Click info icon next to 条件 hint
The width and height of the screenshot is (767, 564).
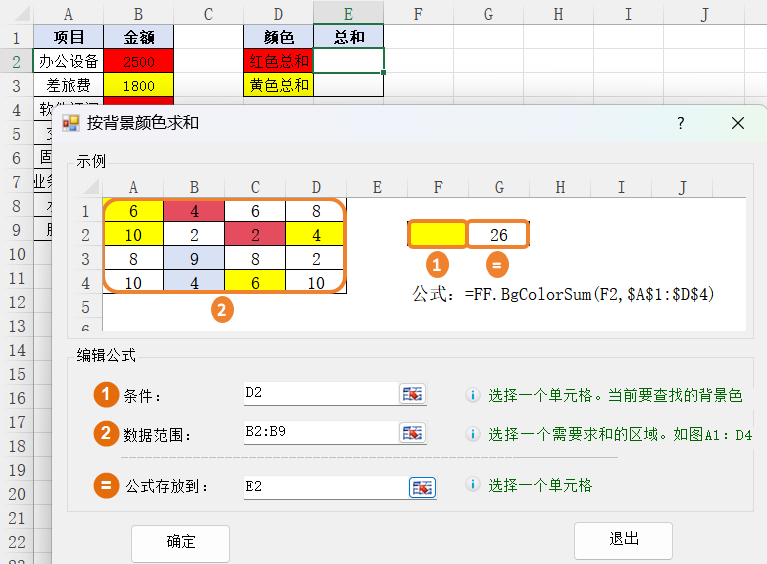point(473,395)
